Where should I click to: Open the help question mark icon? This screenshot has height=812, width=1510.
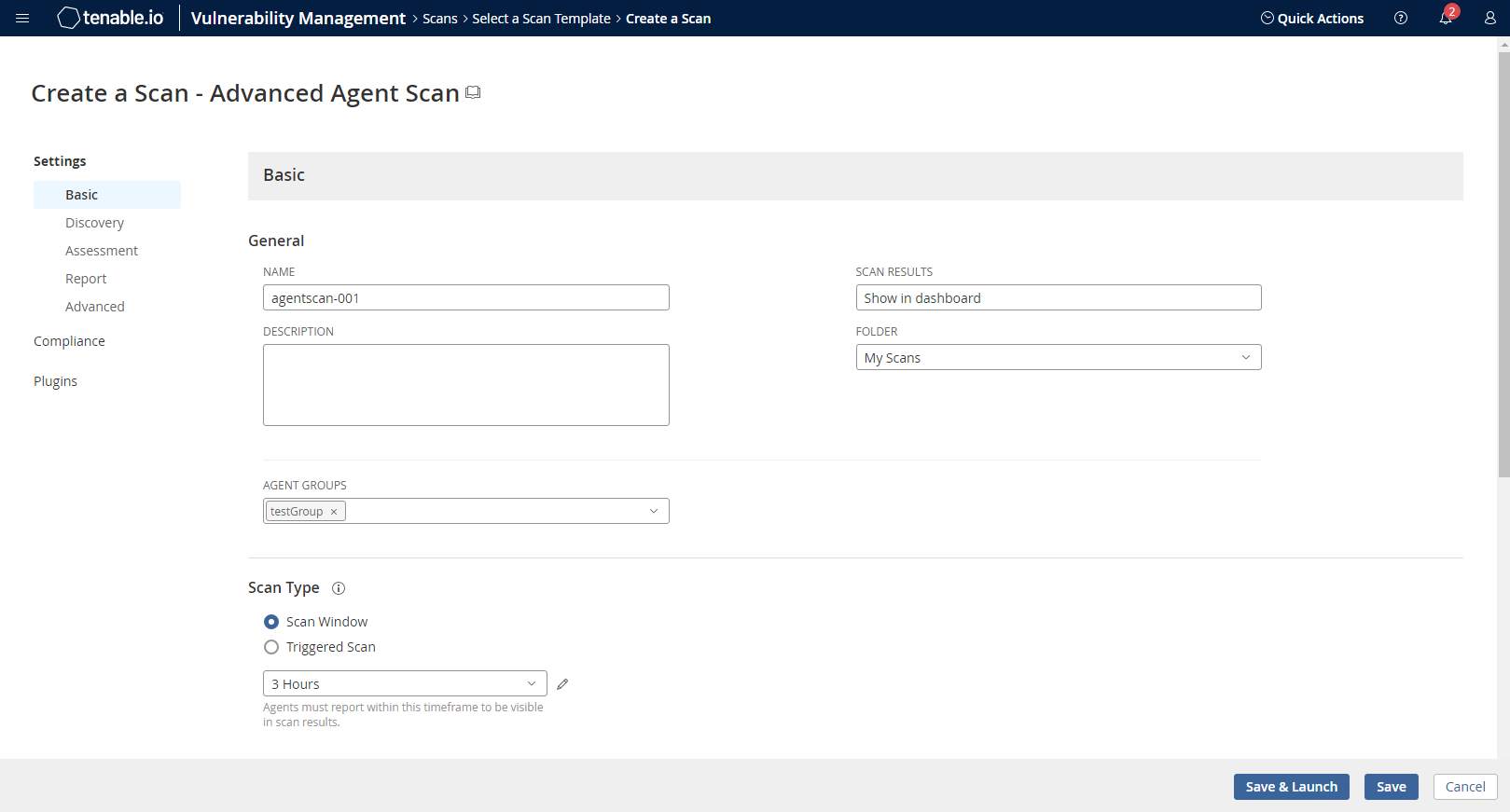(x=1400, y=18)
